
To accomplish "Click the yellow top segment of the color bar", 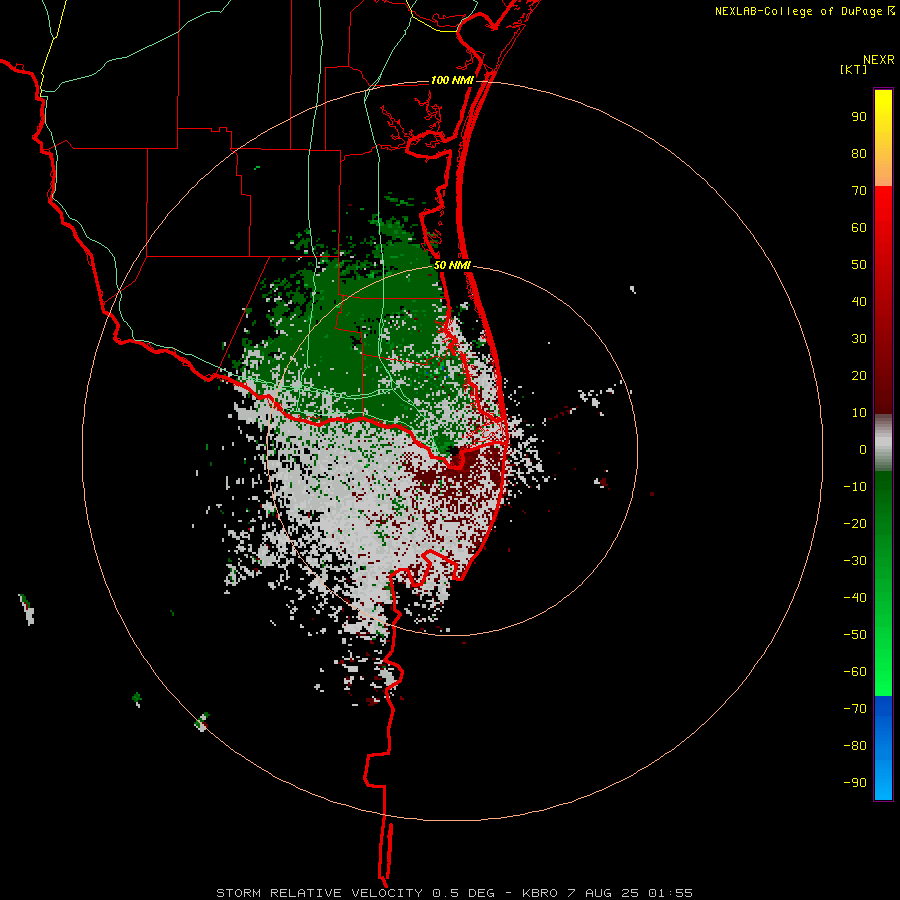I will click(x=883, y=138).
